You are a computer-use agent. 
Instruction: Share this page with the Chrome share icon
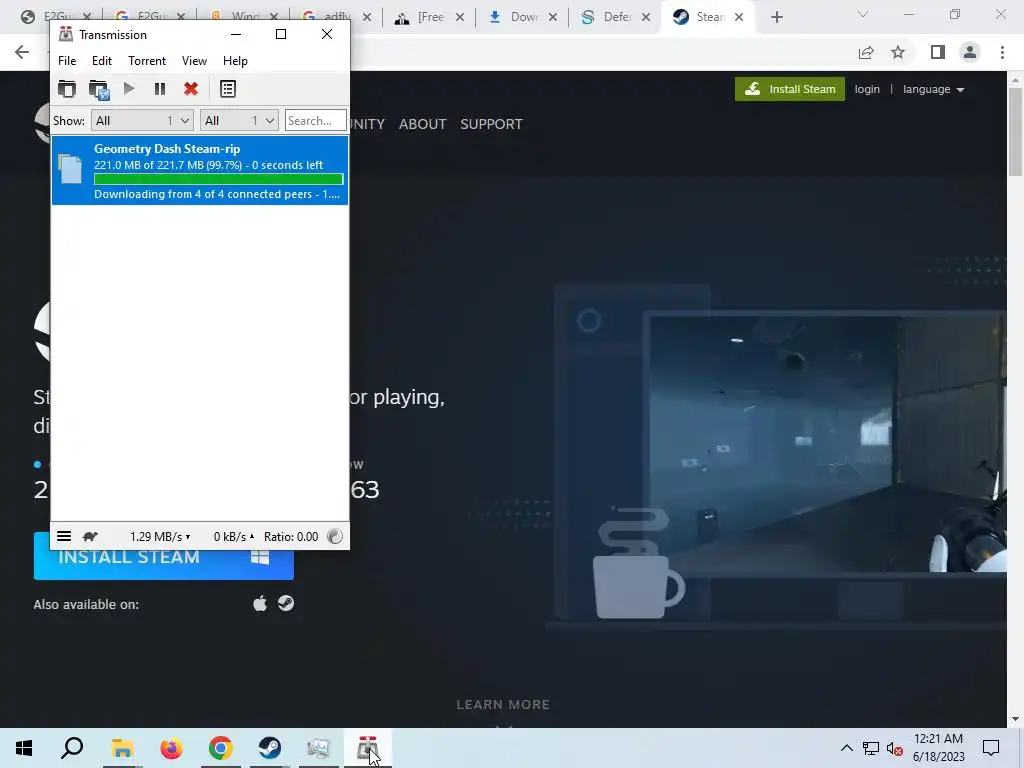(x=866, y=52)
